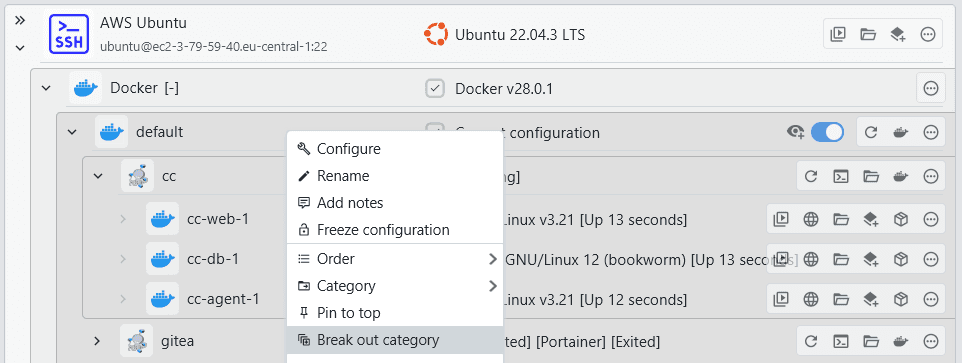Screen dimensions: 962x363
Task: Expand the gitea project node
Action: click(x=97, y=341)
